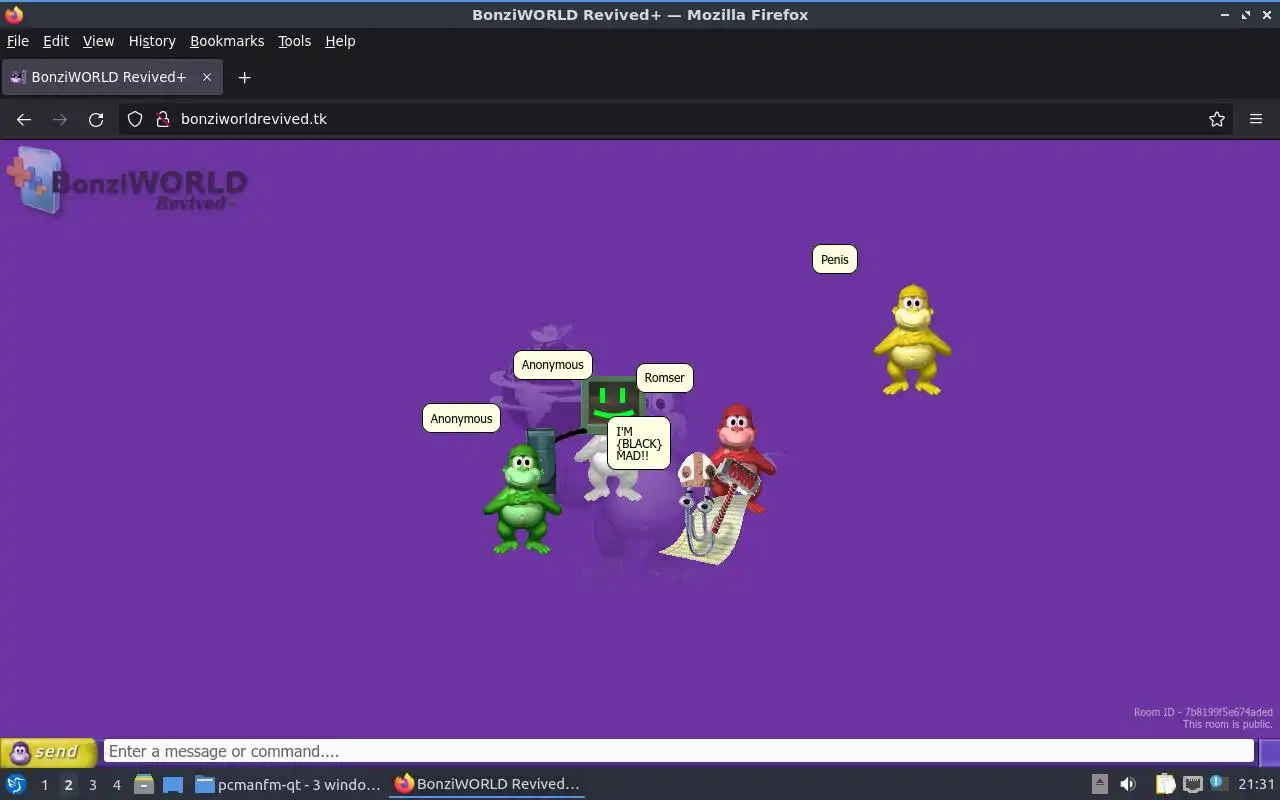The image size is (1280, 800).
Task: Reload the BonziWORLD page
Action: (x=96, y=119)
